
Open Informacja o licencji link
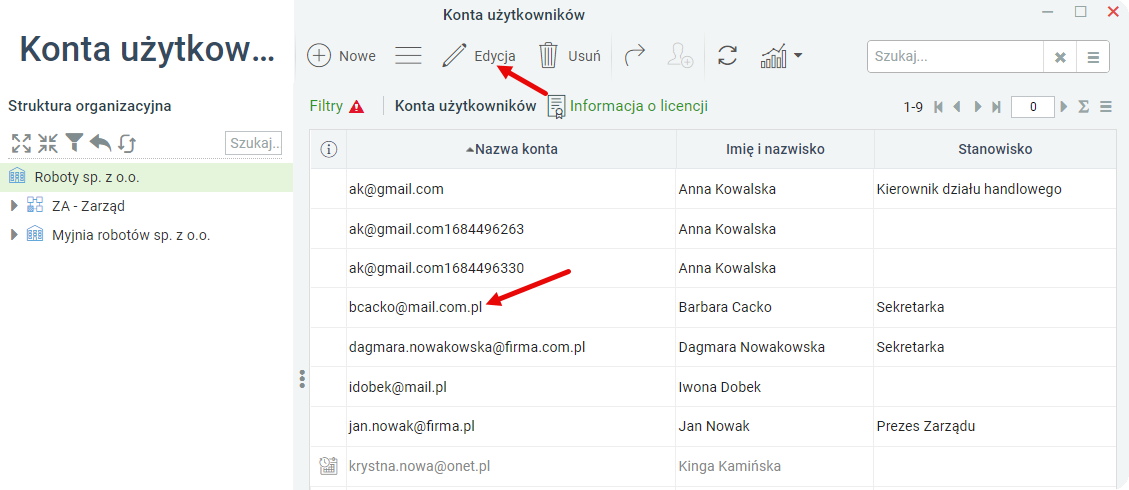(639, 106)
